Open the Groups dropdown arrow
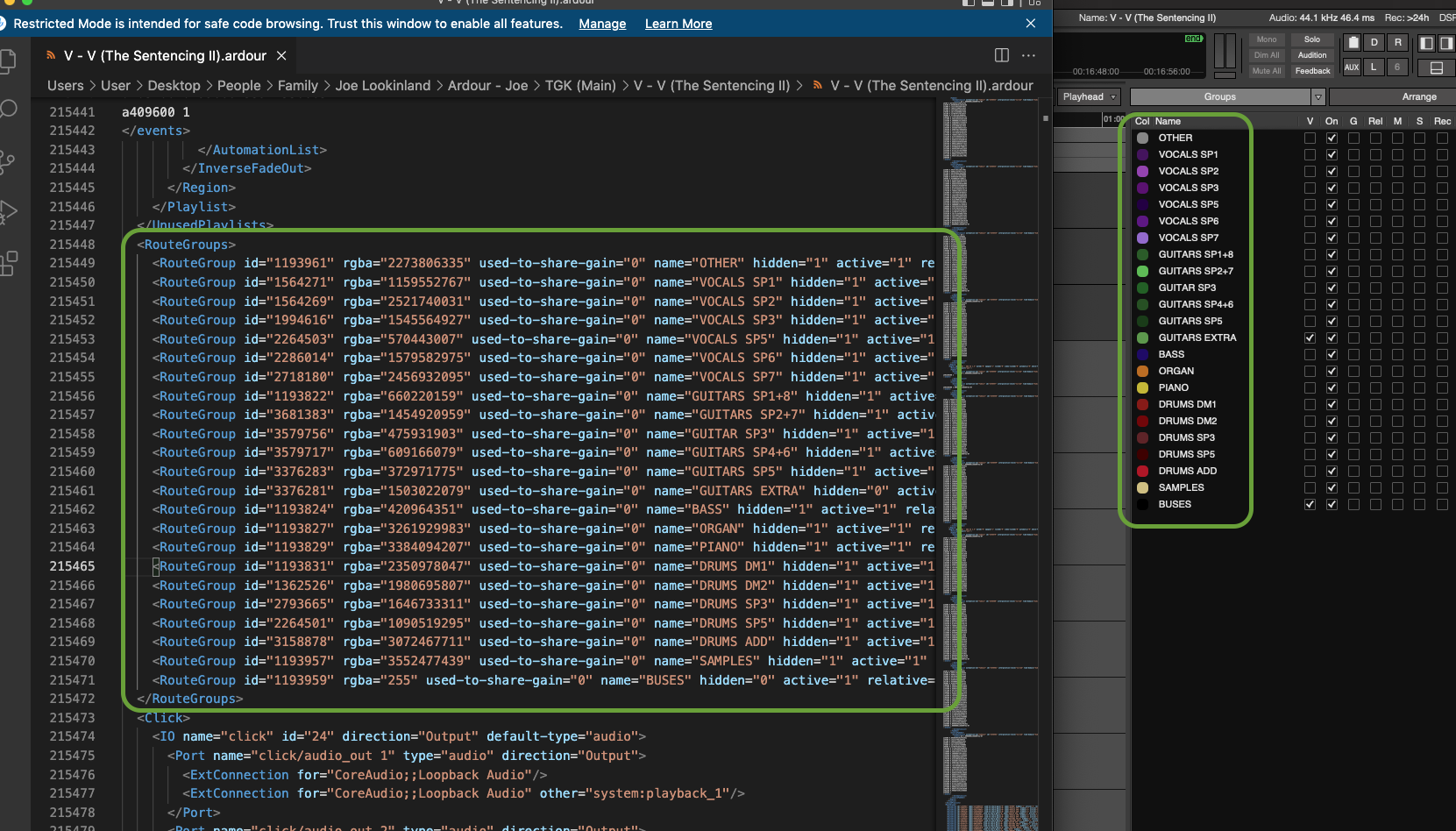The width and height of the screenshot is (1456, 831). click(x=1318, y=97)
